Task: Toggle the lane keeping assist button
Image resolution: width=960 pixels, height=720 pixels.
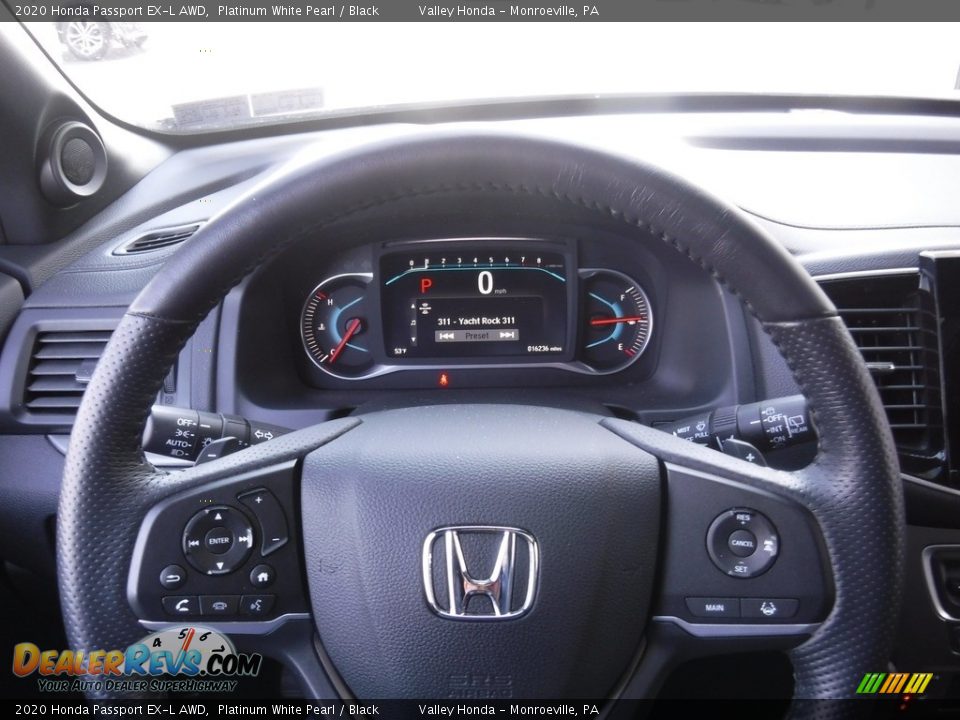Action: click(x=768, y=608)
